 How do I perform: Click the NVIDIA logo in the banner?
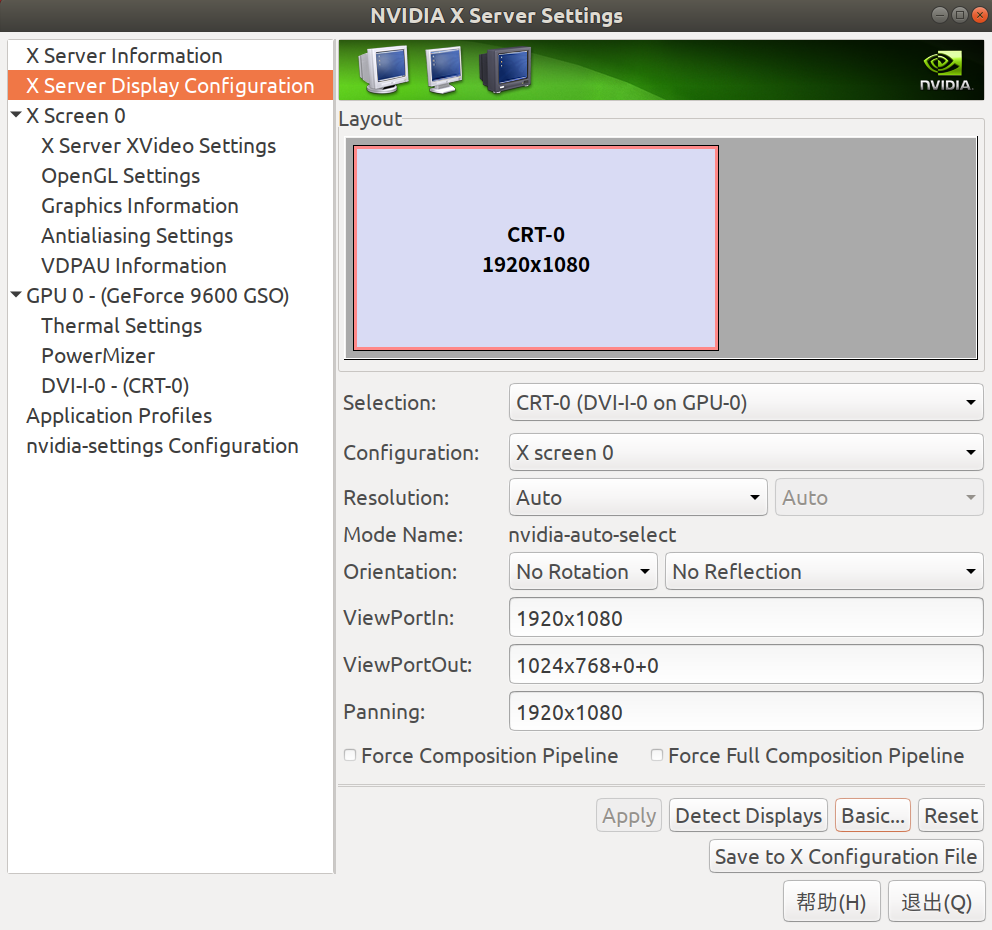945,71
